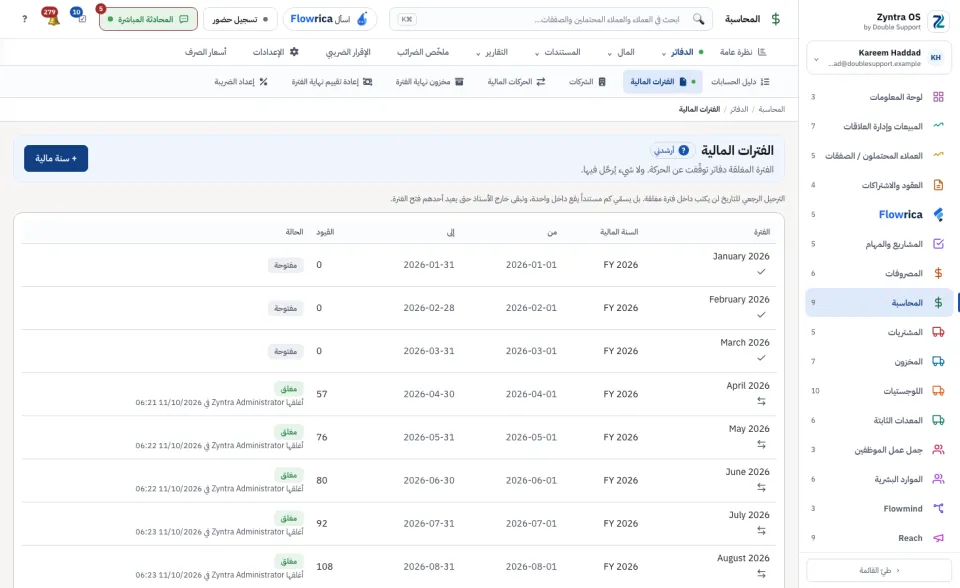Expand the المال menu dropdown
This screenshot has height=588, width=960.
coord(621,52)
